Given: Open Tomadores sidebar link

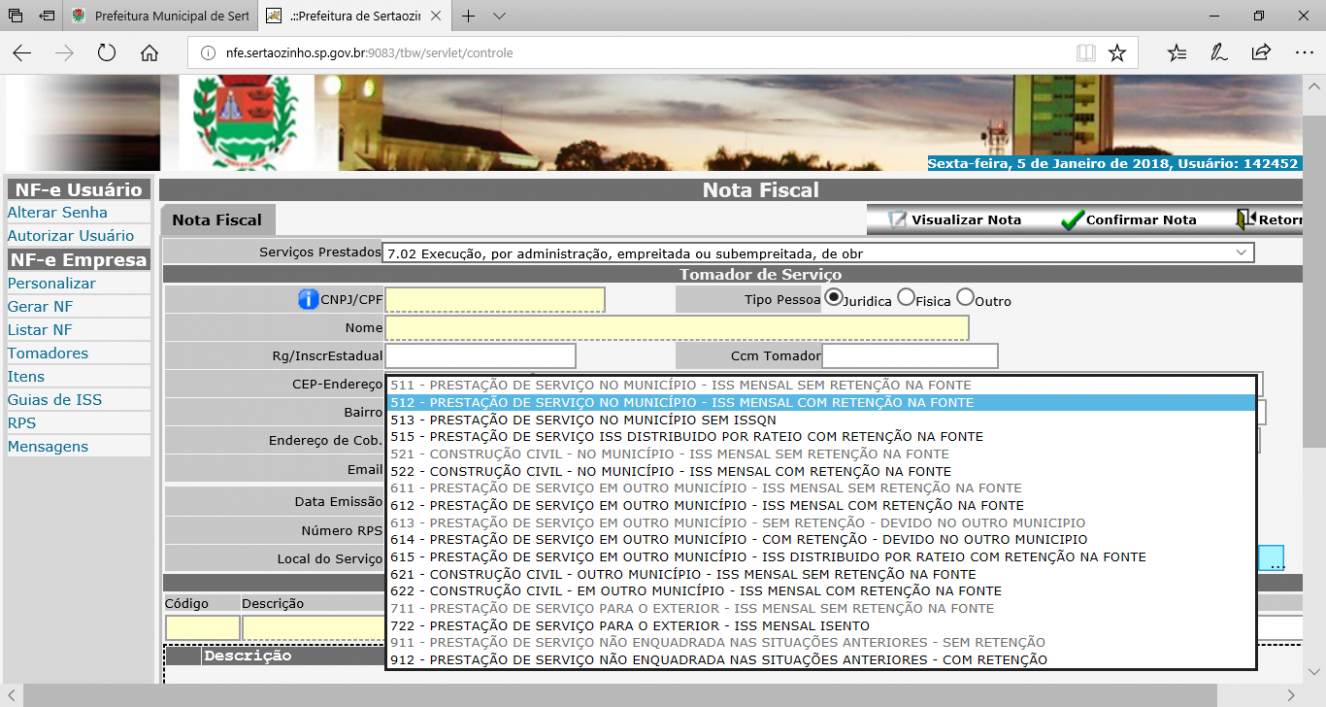Looking at the screenshot, I should pyautogui.click(x=47, y=353).
